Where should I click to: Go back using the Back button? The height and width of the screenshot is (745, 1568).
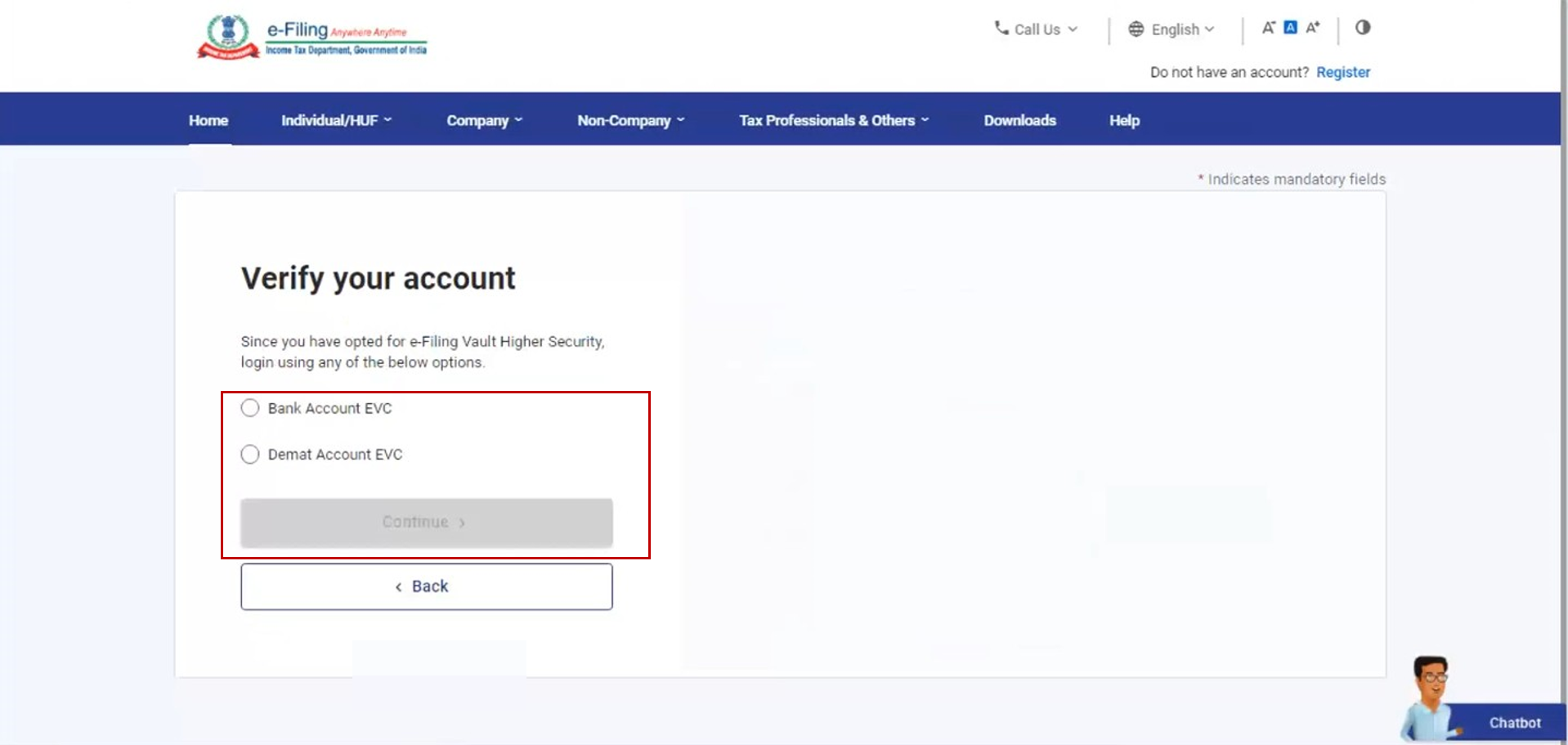426,586
